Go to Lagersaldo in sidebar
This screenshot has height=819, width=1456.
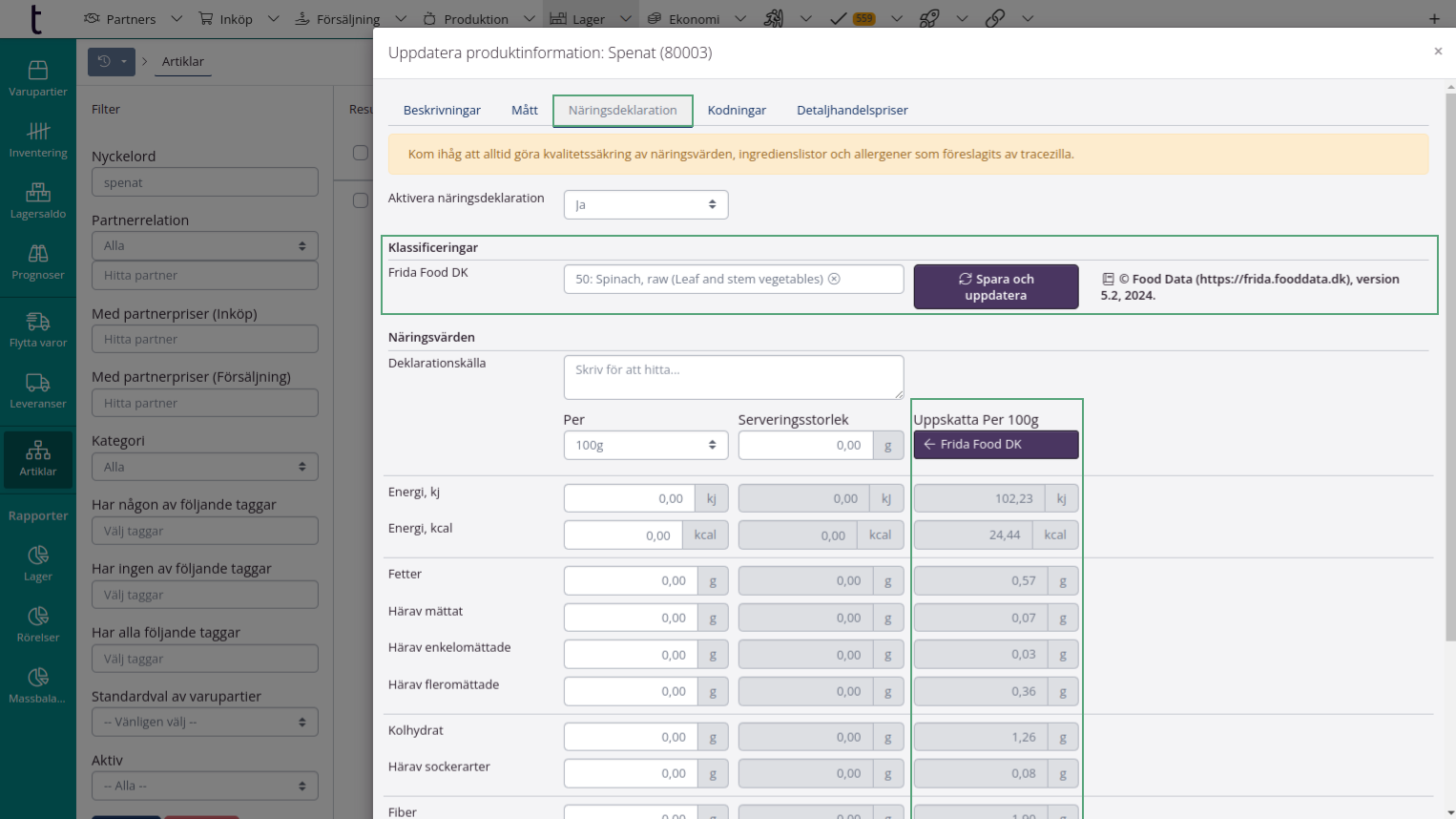[38, 199]
